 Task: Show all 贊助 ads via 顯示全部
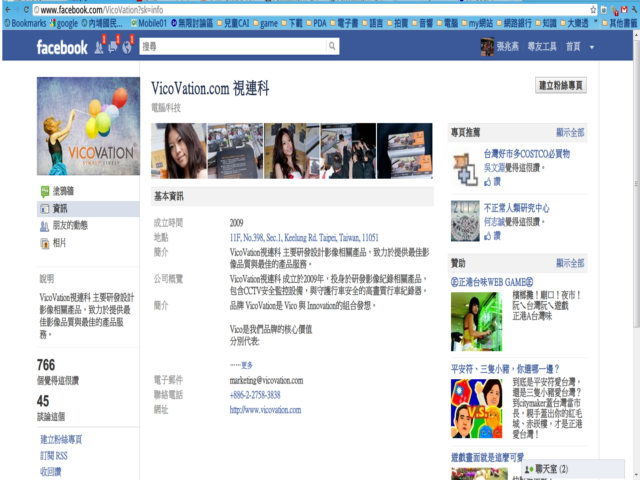pyautogui.click(x=570, y=263)
